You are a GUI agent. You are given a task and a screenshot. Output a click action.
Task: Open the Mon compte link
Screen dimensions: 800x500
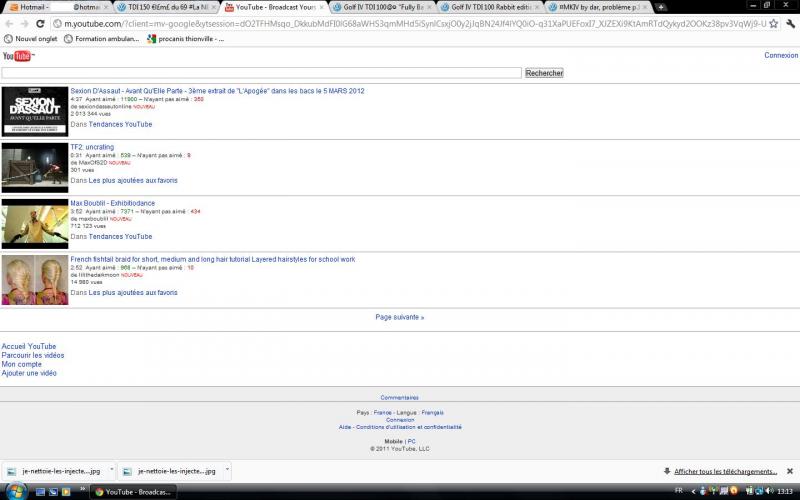(x=21, y=364)
